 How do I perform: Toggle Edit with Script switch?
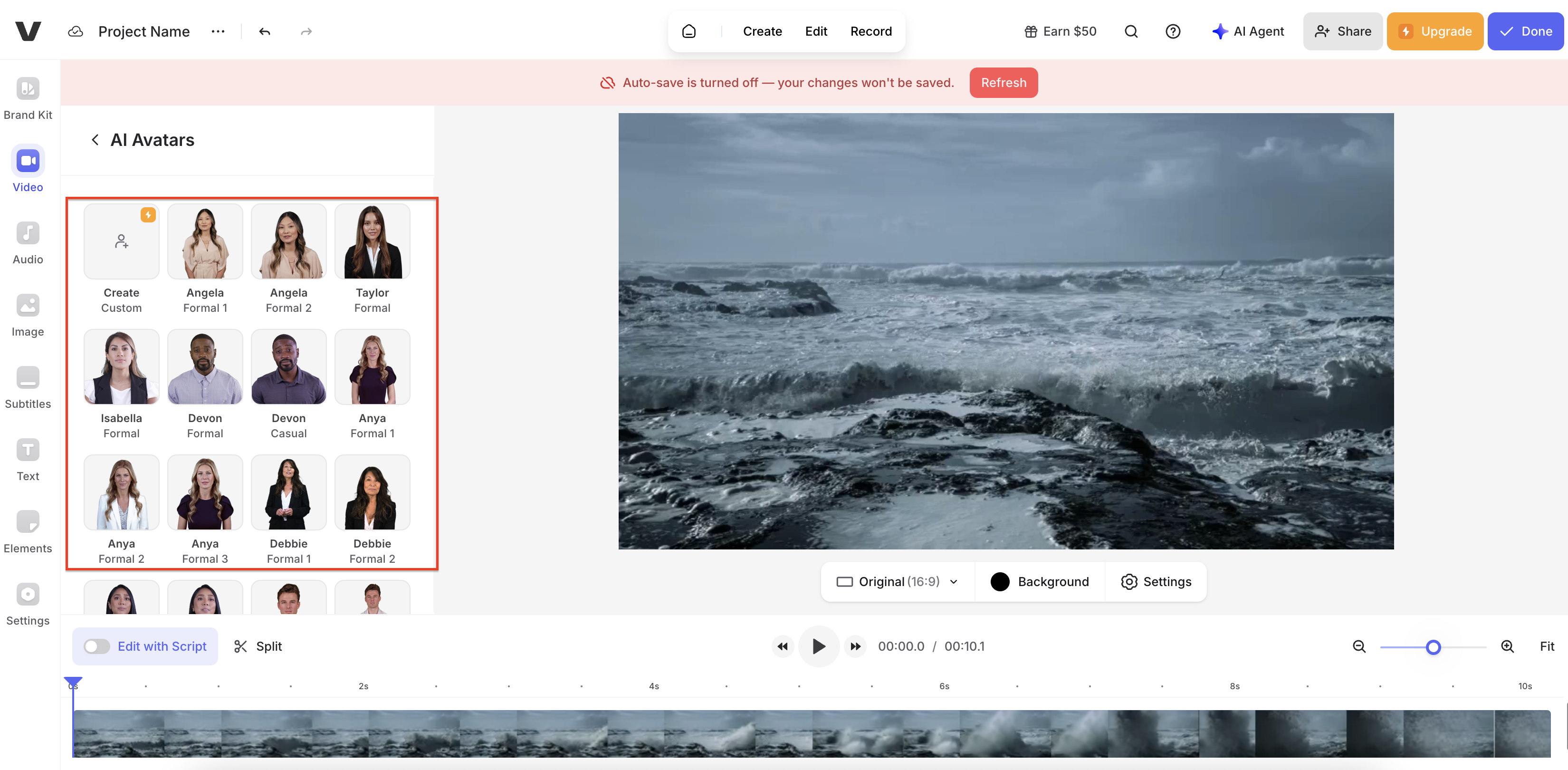tap(97, 646)
